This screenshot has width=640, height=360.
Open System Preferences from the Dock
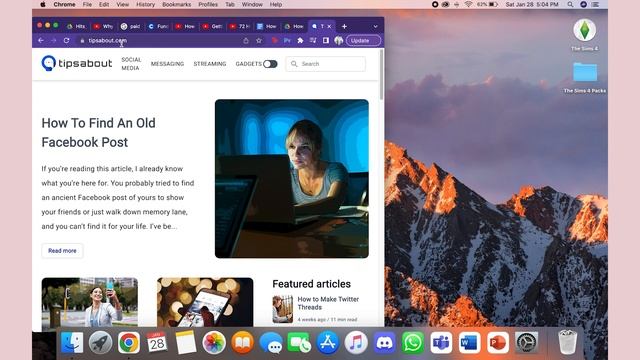[x=526, y=342]
